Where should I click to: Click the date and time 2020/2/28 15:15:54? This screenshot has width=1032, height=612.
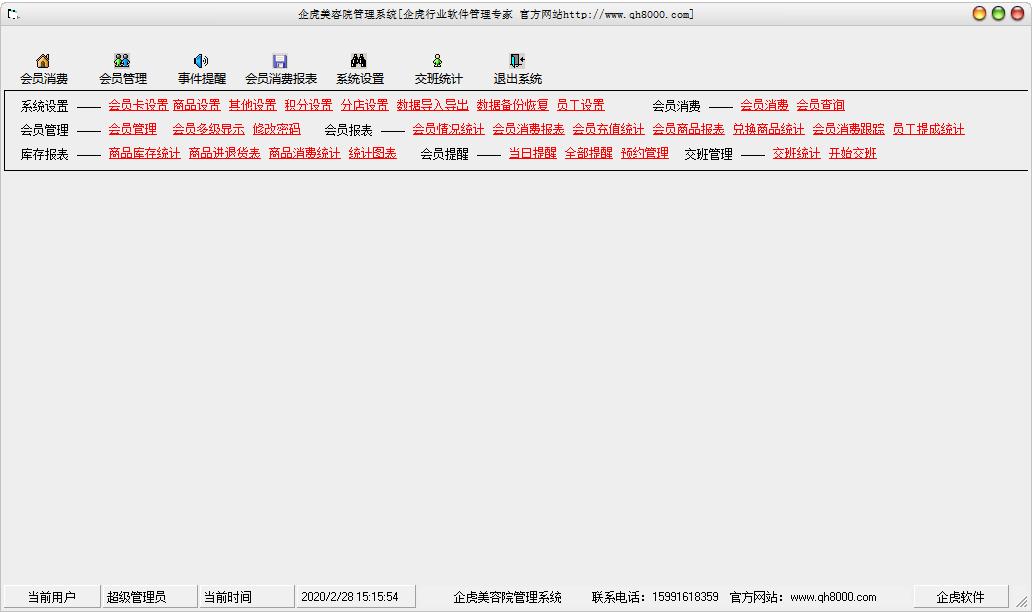pyautogui.click(x=355, y=597)
